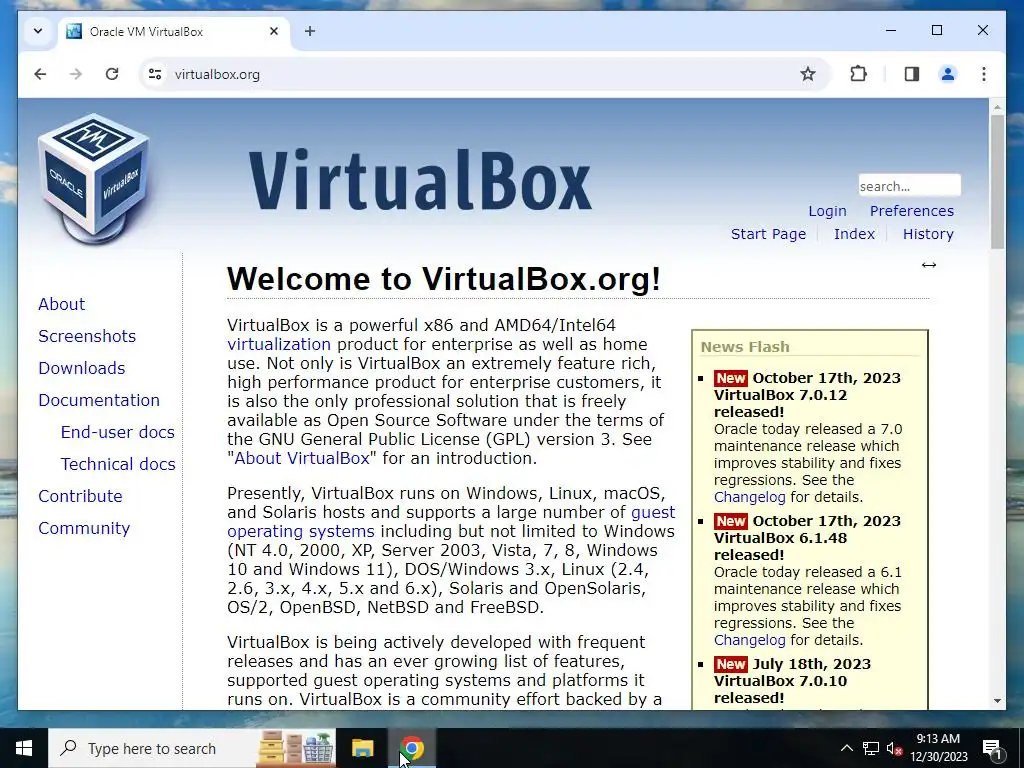Click the browser forward arrow
The height and width of the screenshot is (768, 1024).
pos(76,74)
